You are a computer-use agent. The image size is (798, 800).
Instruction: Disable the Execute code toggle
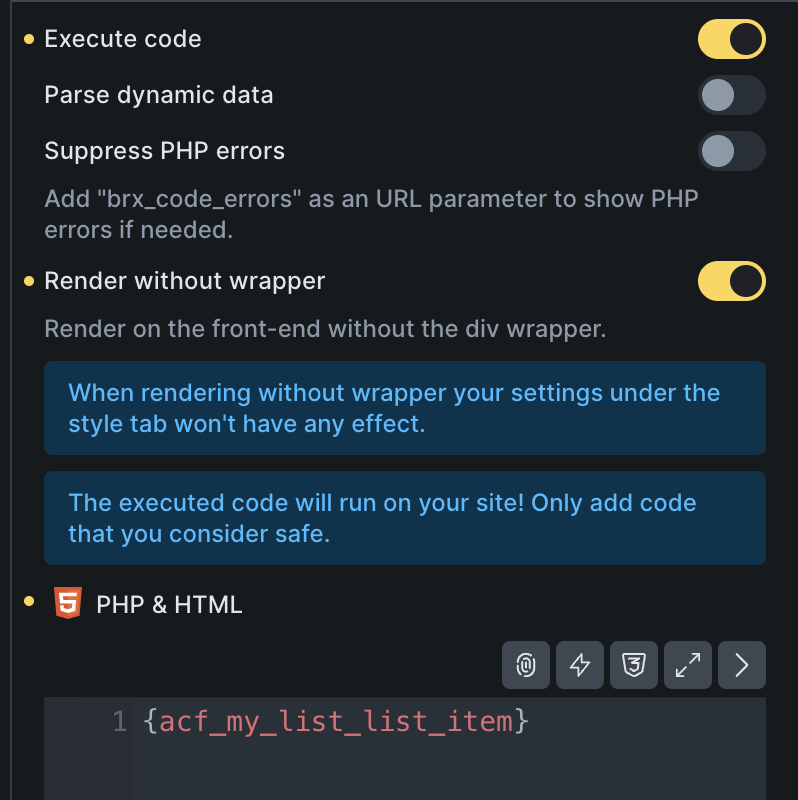(731, 40)
